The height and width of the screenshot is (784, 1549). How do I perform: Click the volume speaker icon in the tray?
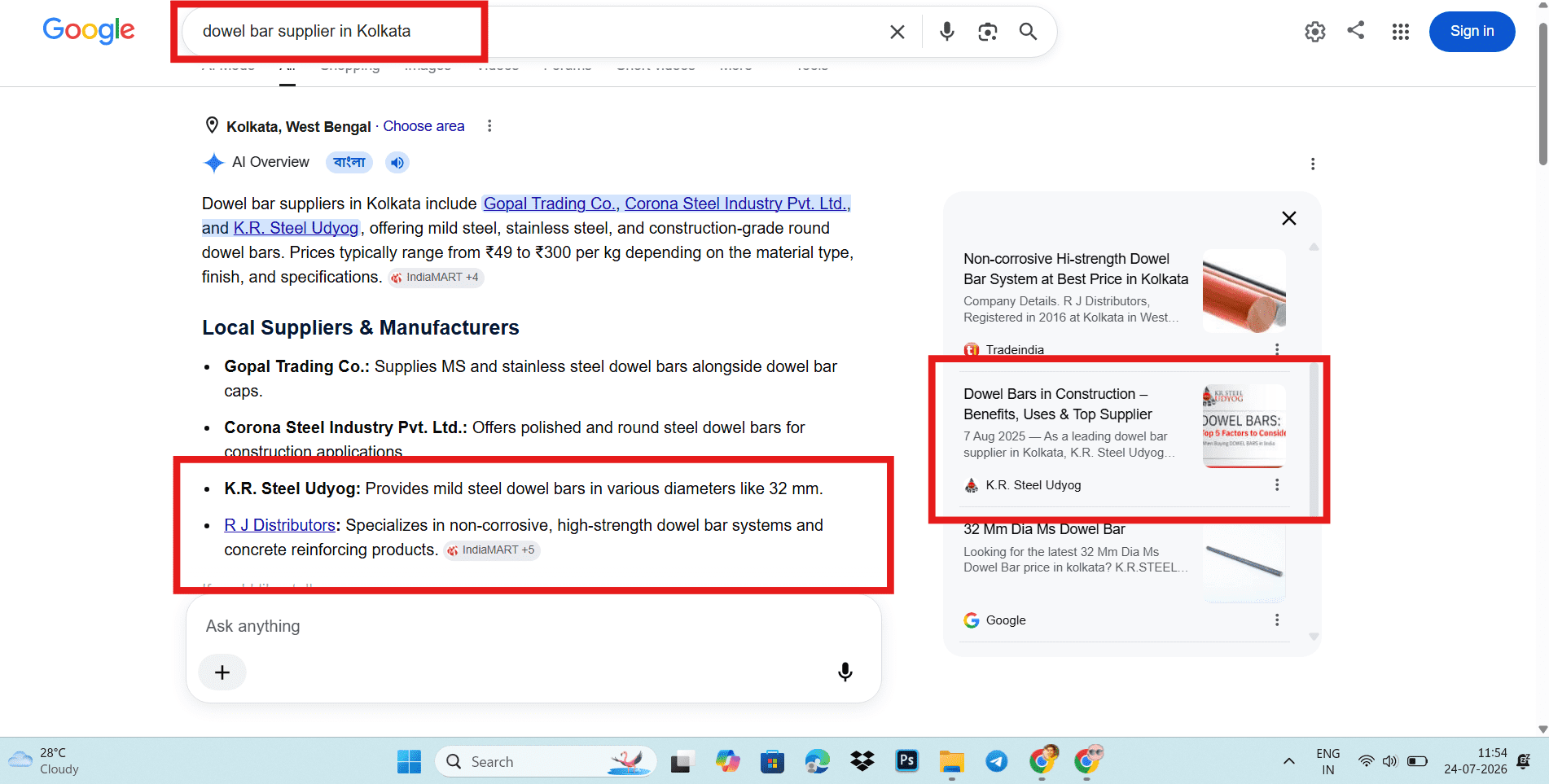point(1390,762)
